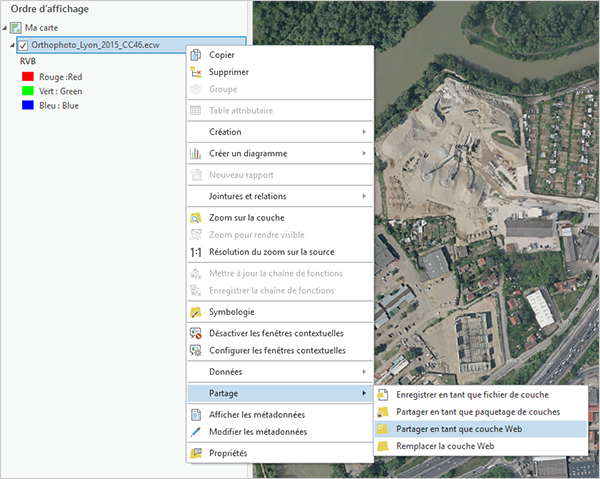Click the green Vert band swatch

click(28, 91)
